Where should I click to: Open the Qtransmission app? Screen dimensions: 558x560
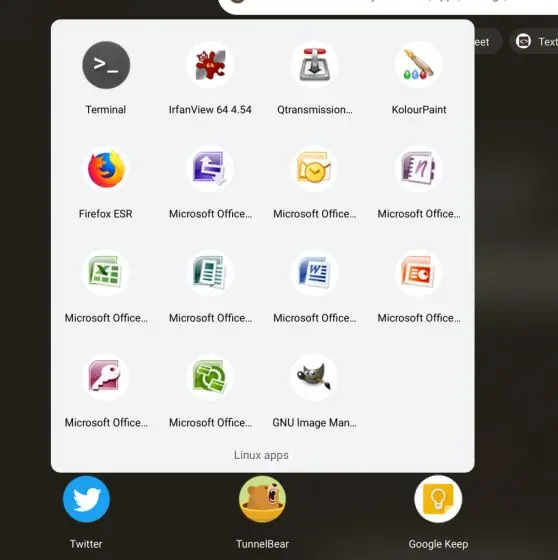click(314, 65)
